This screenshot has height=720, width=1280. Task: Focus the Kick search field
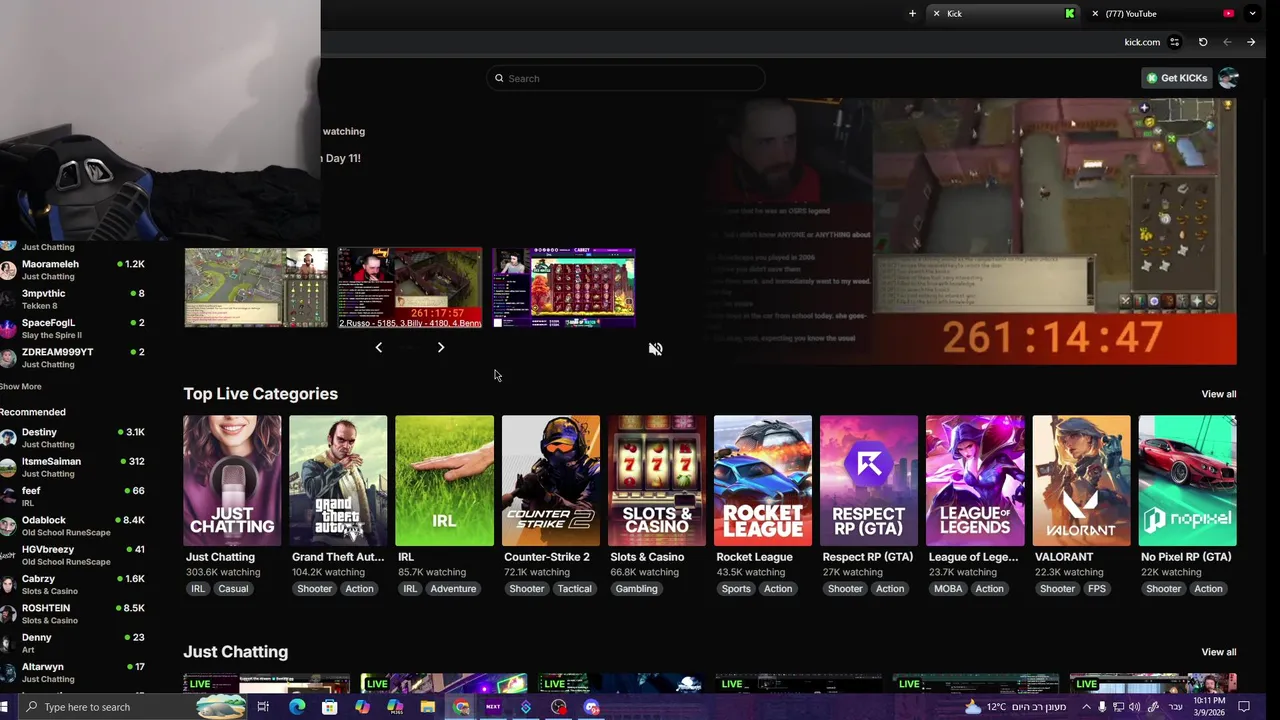point(626,78)
